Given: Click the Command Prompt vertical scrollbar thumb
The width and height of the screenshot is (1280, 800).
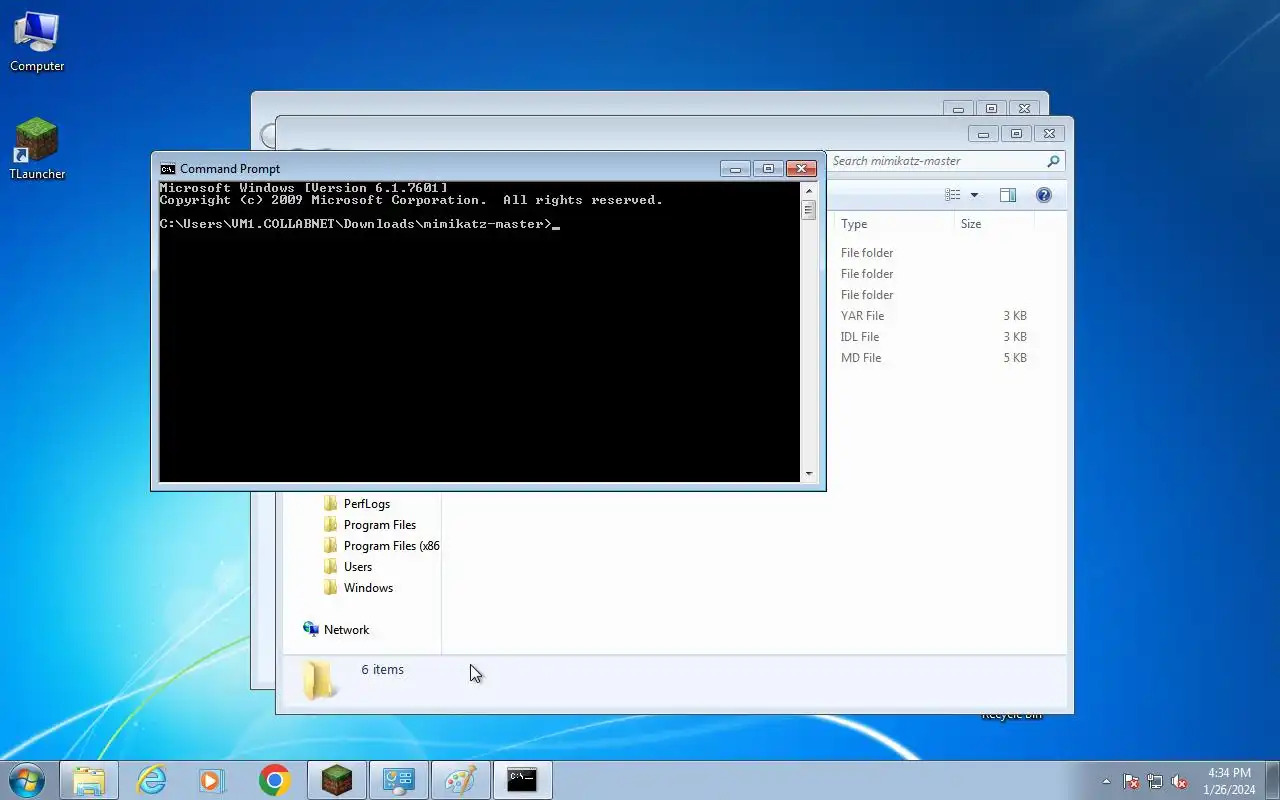Looking at the screenshot, I should click(x=809, y=209).
